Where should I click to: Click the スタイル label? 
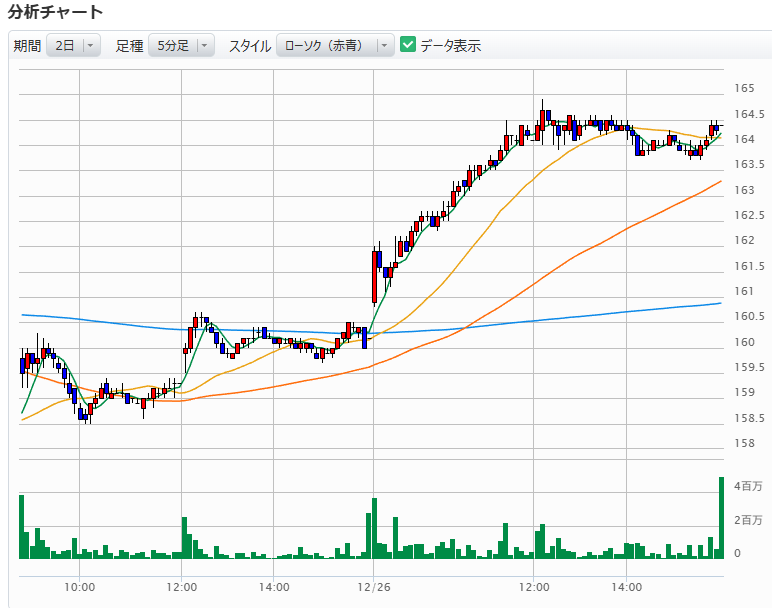(x=250, y=45)
